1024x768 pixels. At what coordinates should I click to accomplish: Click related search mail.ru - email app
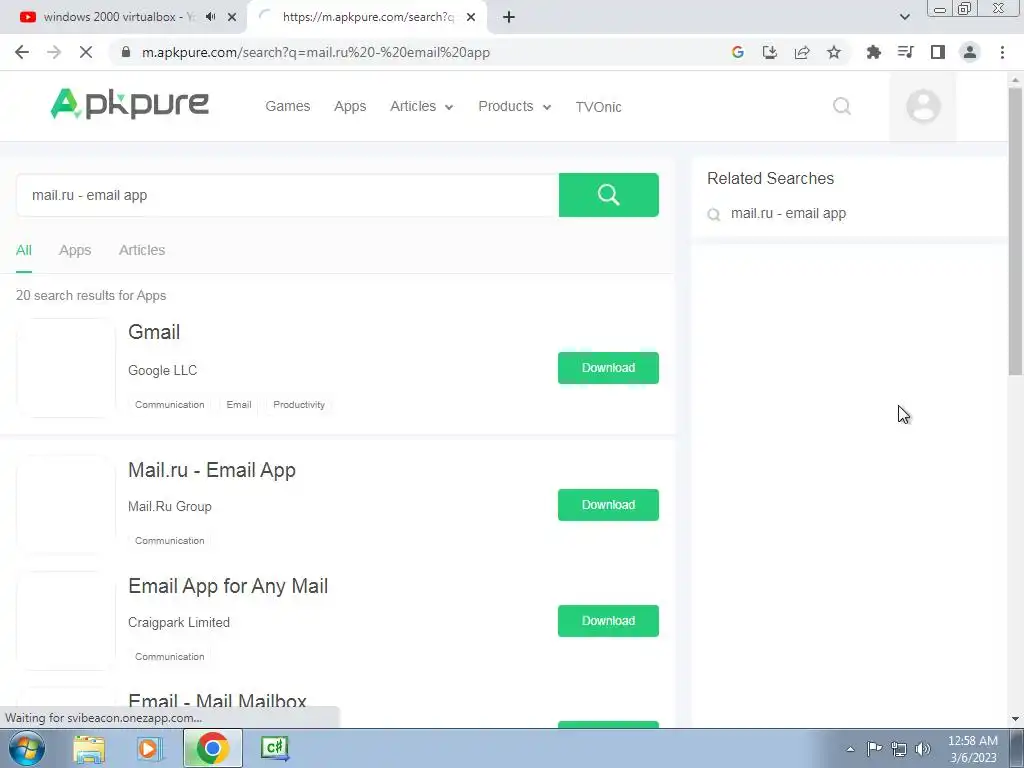pos(788,214)
